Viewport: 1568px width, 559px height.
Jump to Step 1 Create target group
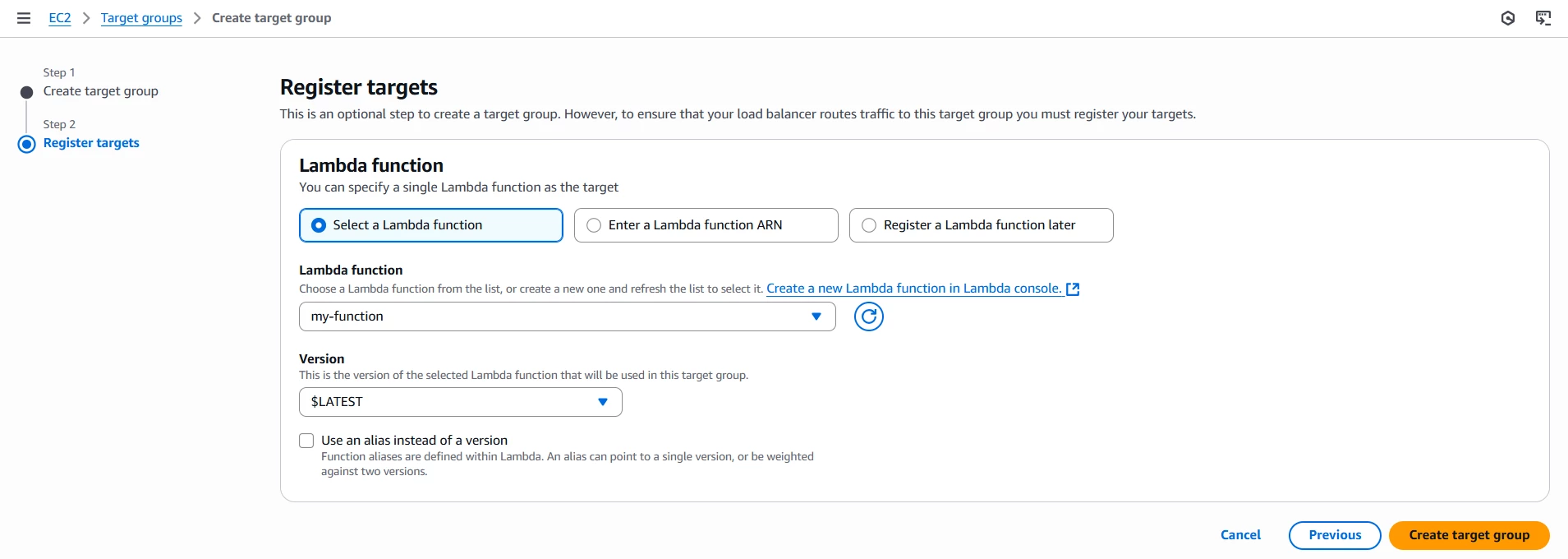pyautogui.click(x=101, y=91)
